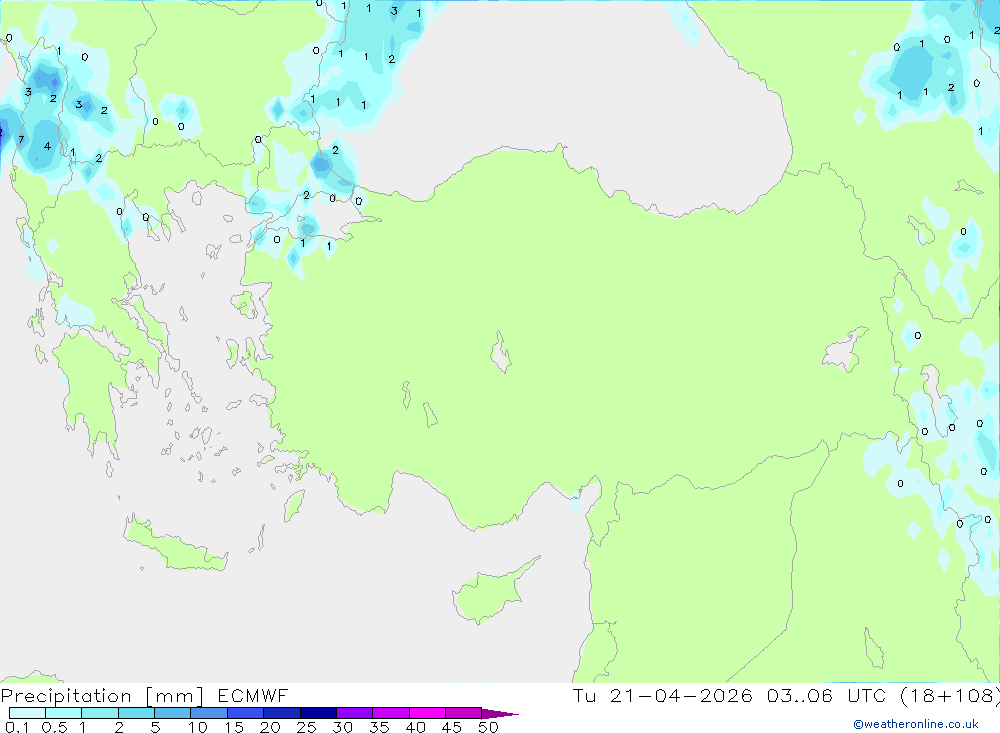
Task: Click the '50' legend scale label
Action: pos(488,727)
